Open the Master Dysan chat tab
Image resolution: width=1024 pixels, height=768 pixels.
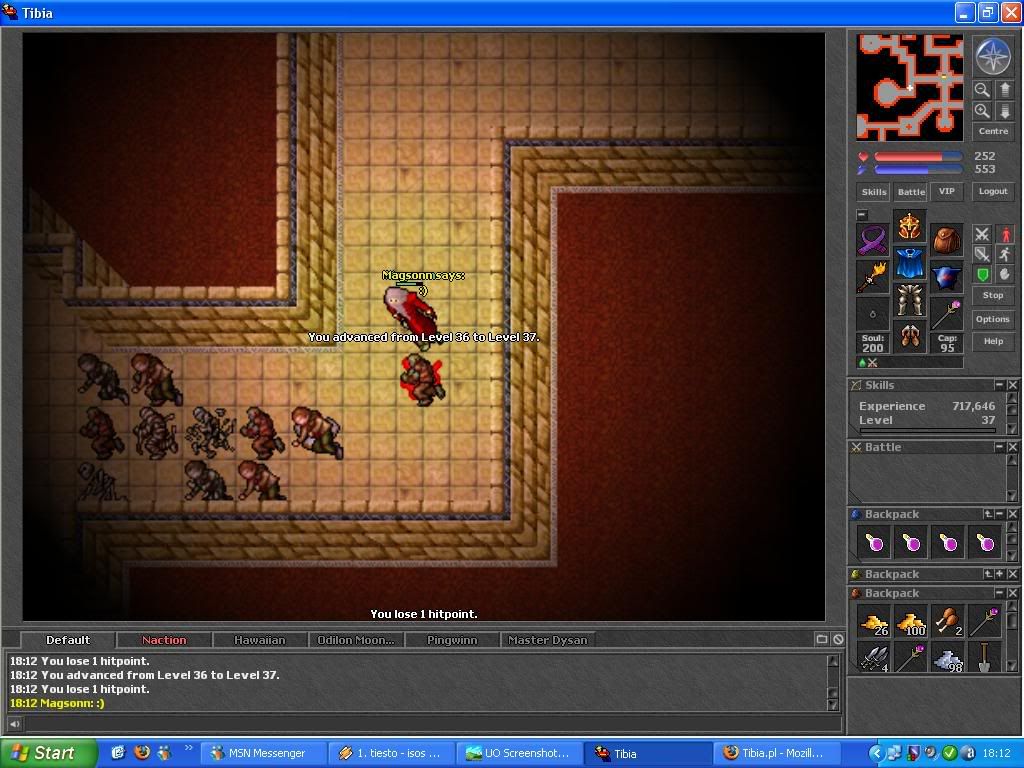coord(547,640)
